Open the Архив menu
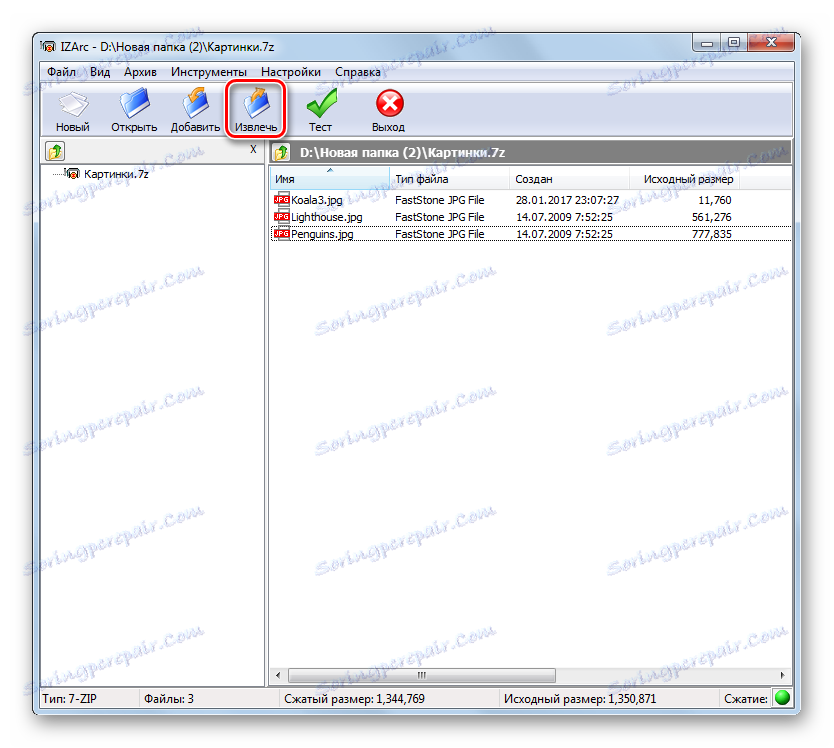 (140, 72)
